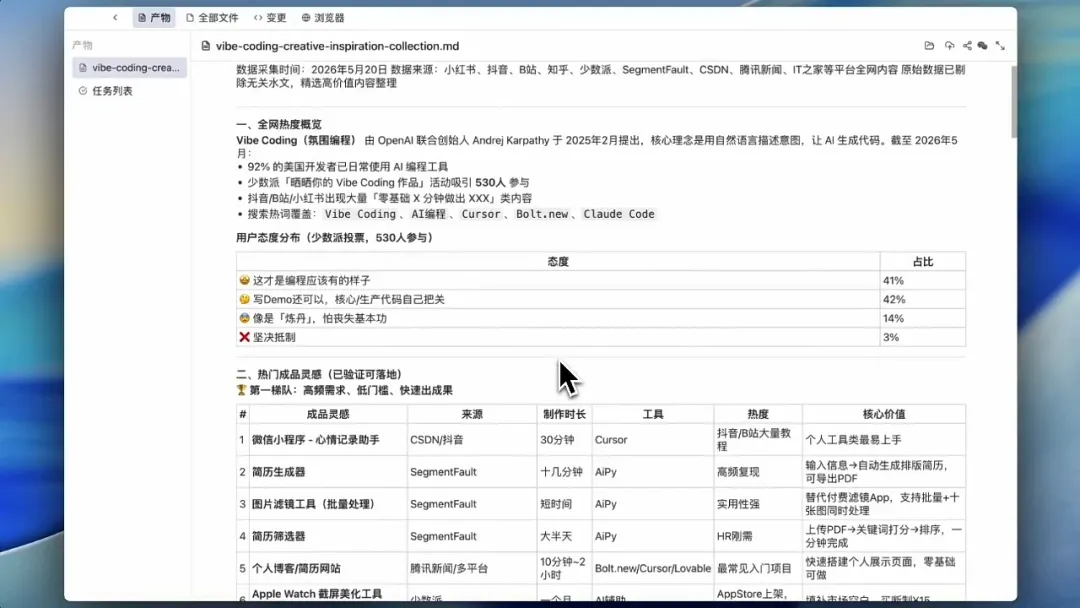Click the inline code Bolt.new
The image size is (1080, 608).
(x=542, y=214)
